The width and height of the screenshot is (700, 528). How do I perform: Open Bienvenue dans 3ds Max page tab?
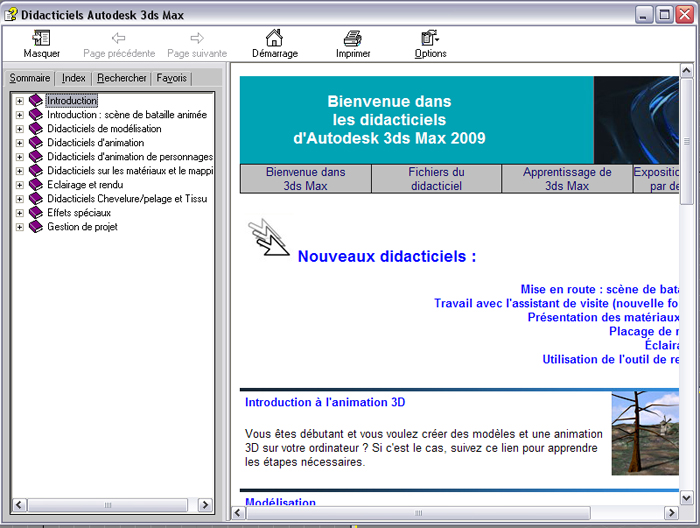[305, 179]
